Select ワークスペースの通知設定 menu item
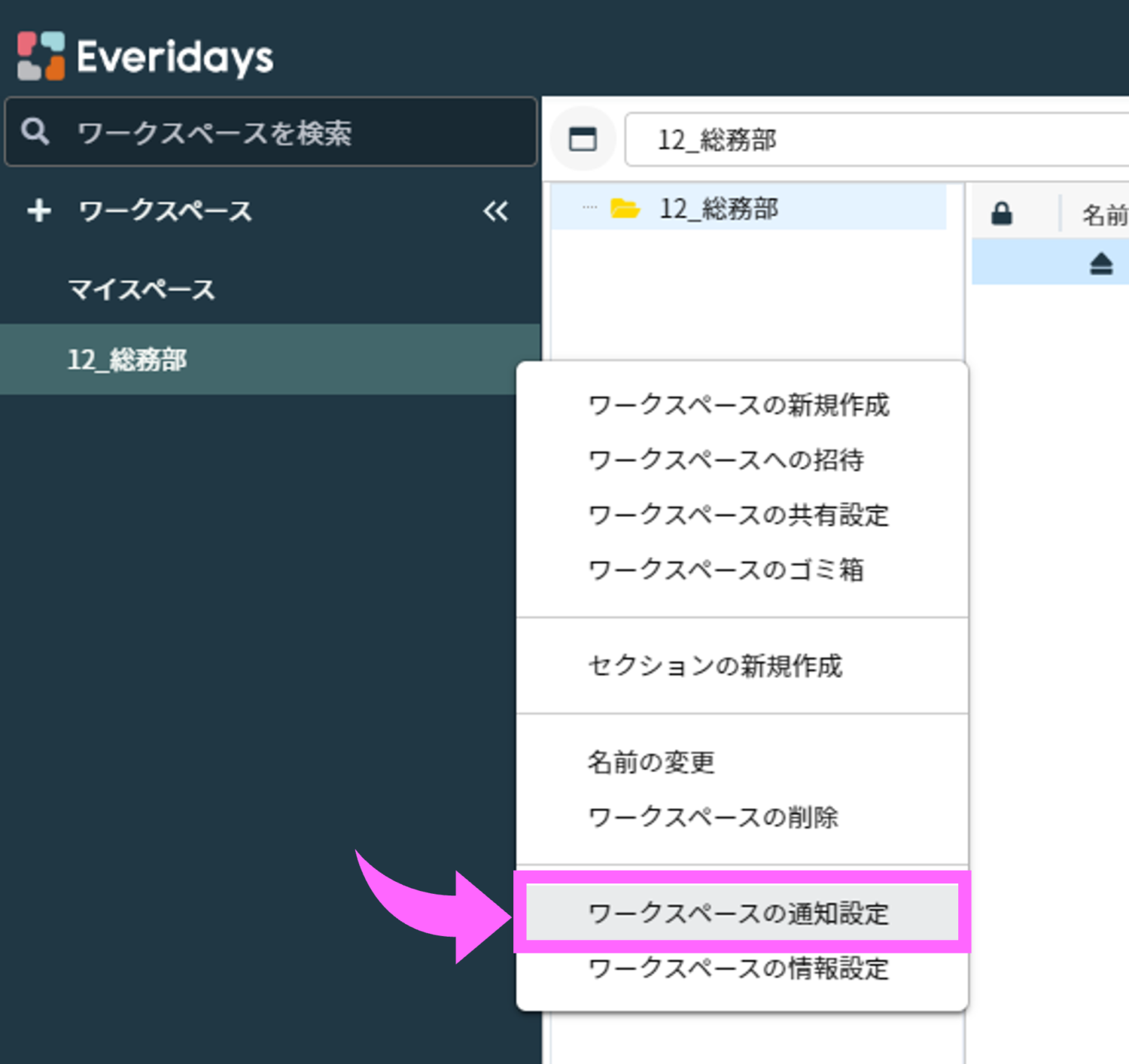This screenshot has width=1129, height=1064. [x=738, y=913]
